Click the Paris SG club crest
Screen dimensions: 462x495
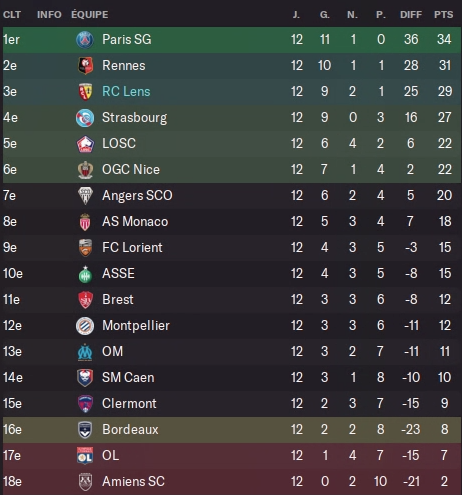(85, 40)
